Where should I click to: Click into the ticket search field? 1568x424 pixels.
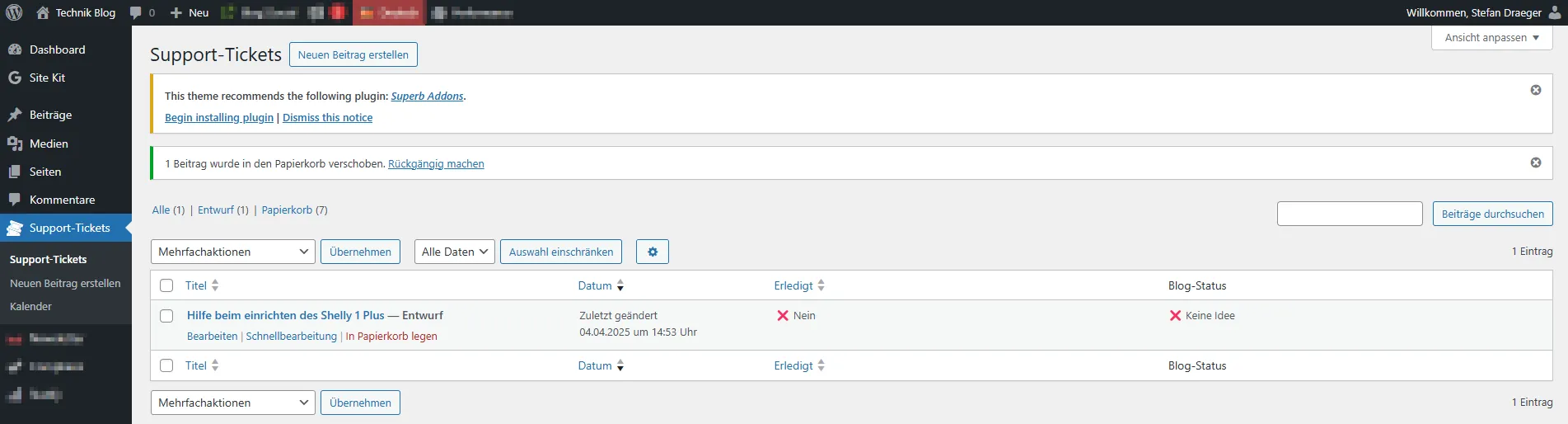pyautogui.click(x=1349, y=214)
